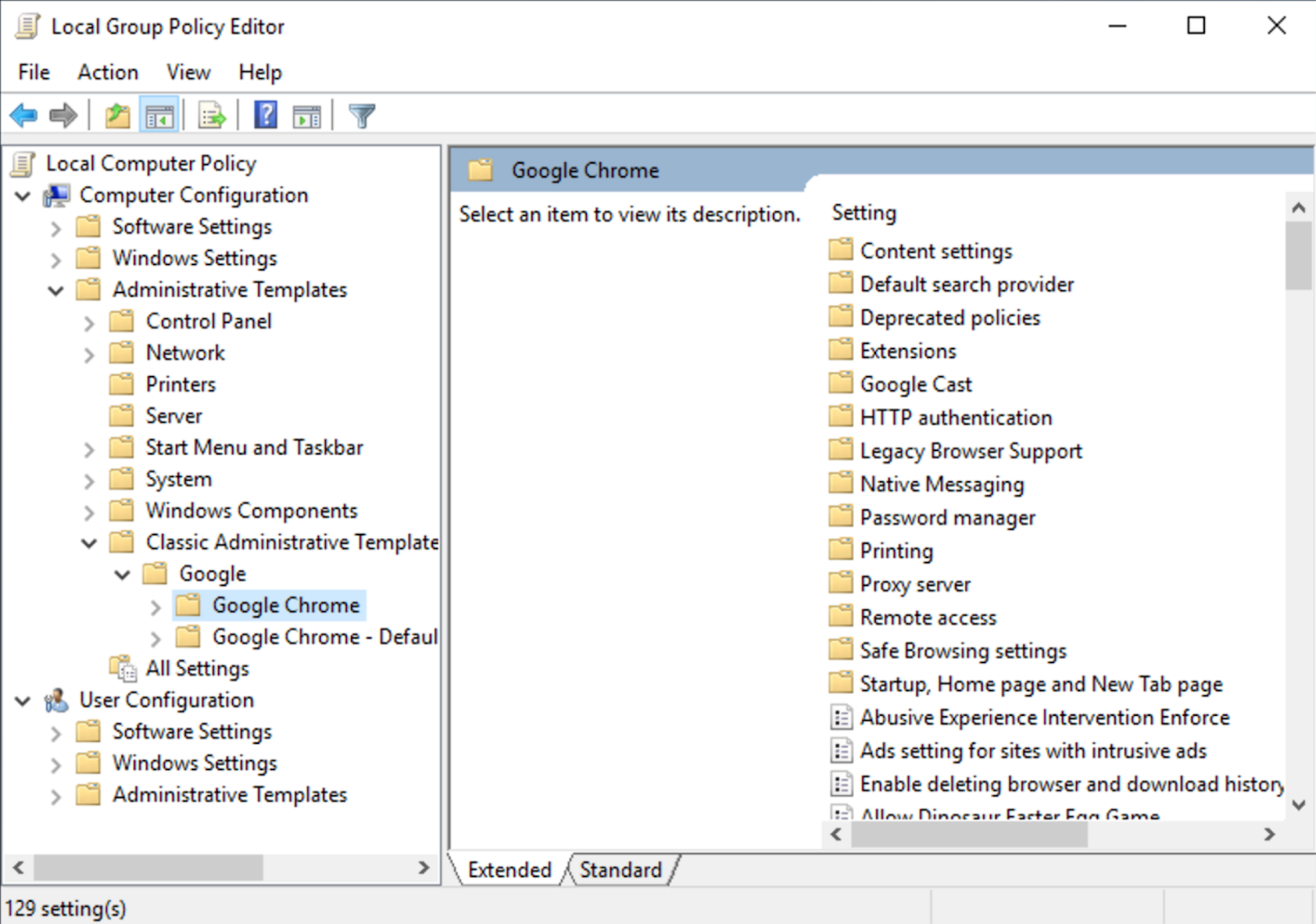1316x924 pixels.
Task: Click the Proxy server folder icon
Action: click(x=841, y=583)
